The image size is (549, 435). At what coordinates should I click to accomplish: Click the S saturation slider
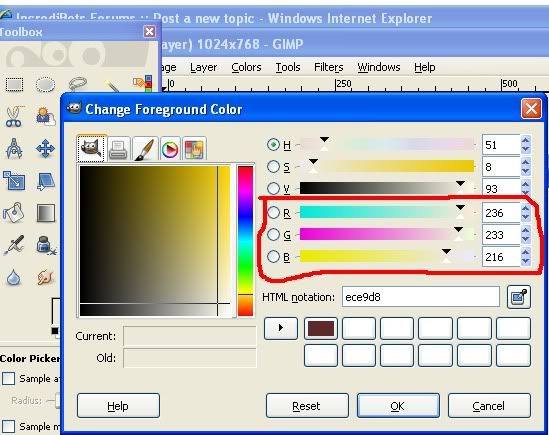pyautogui.click(x=387, y=166)
